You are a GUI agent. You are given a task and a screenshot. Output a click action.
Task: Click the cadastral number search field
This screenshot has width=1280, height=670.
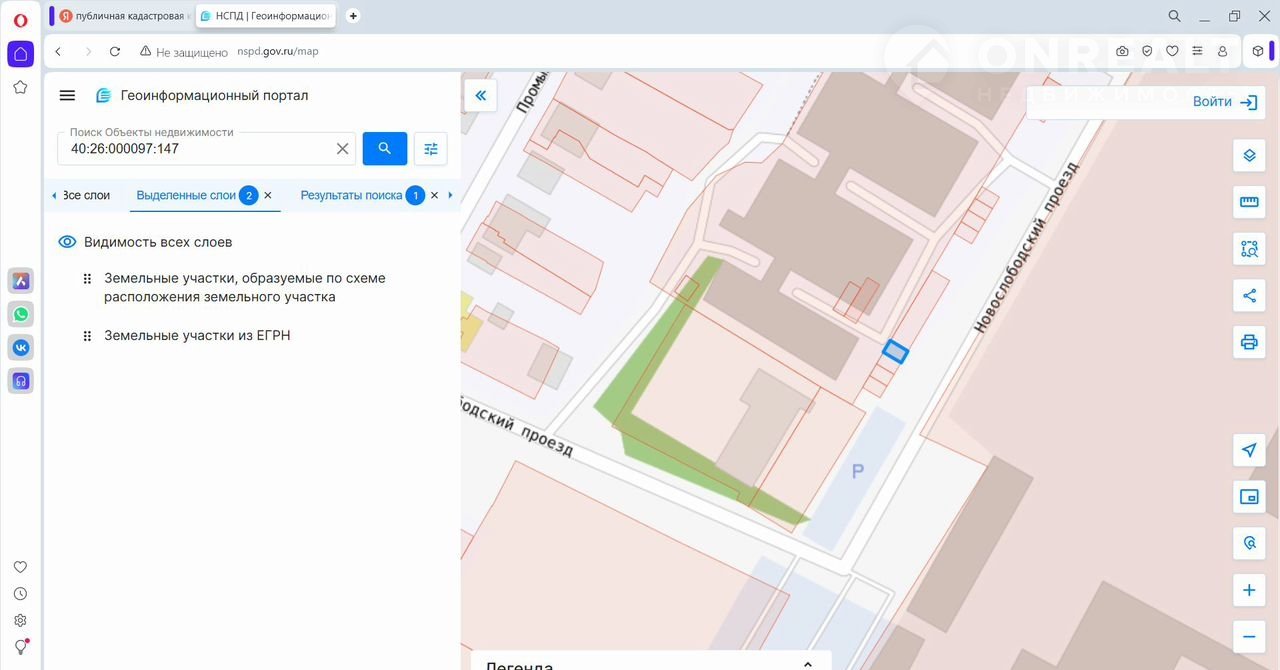coord(198,149)
